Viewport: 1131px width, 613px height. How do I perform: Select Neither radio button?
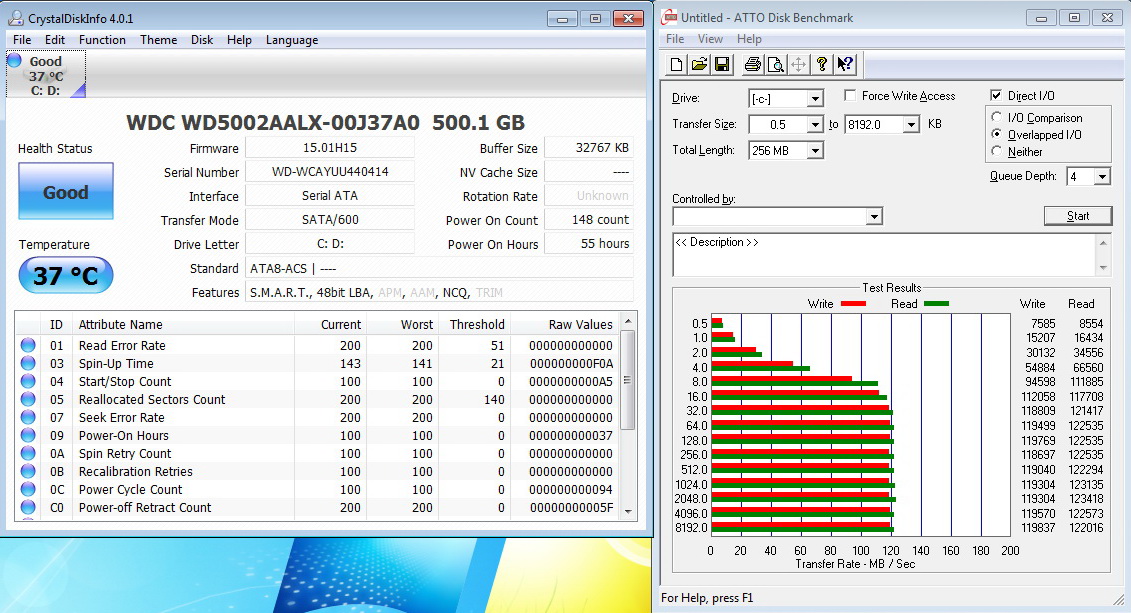[997, 151]
